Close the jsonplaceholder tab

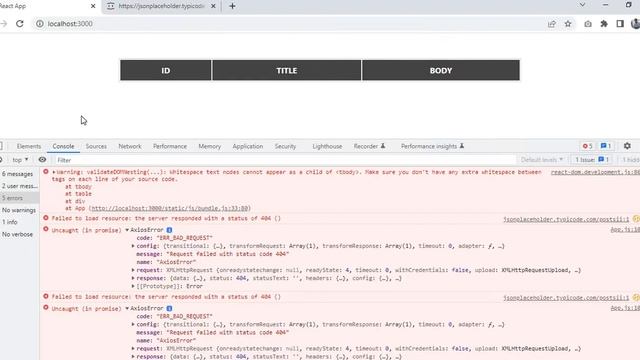tap(213, 6)
